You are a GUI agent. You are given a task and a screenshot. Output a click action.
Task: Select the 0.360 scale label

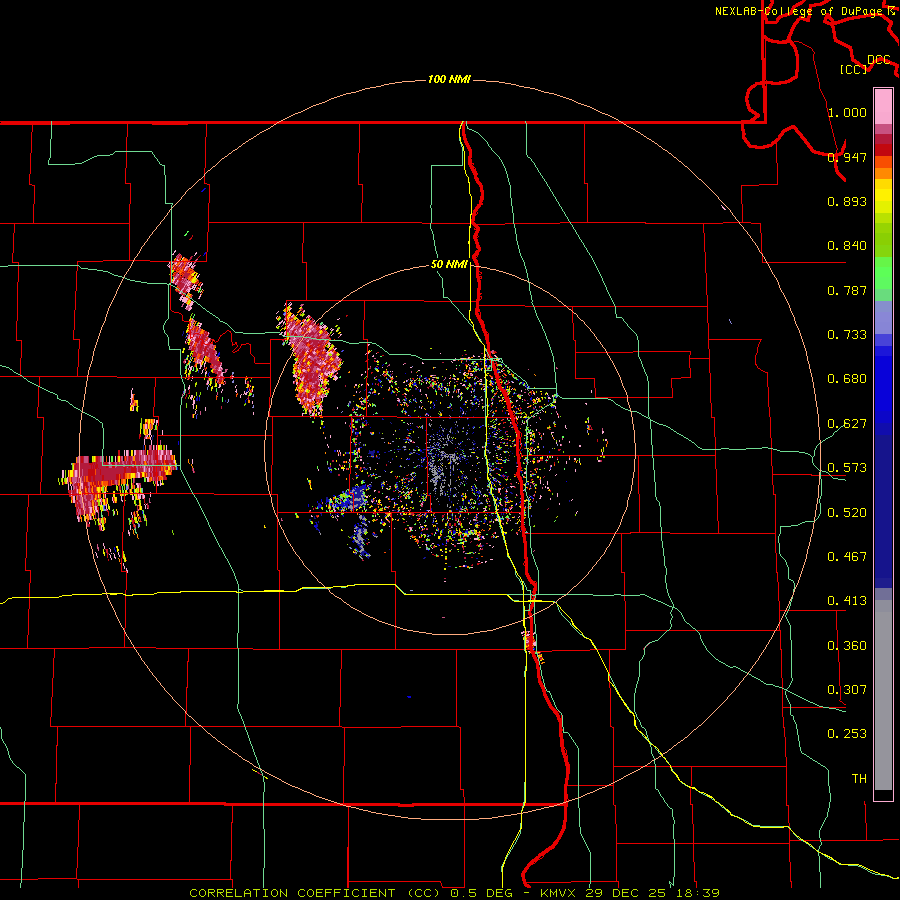847,645
